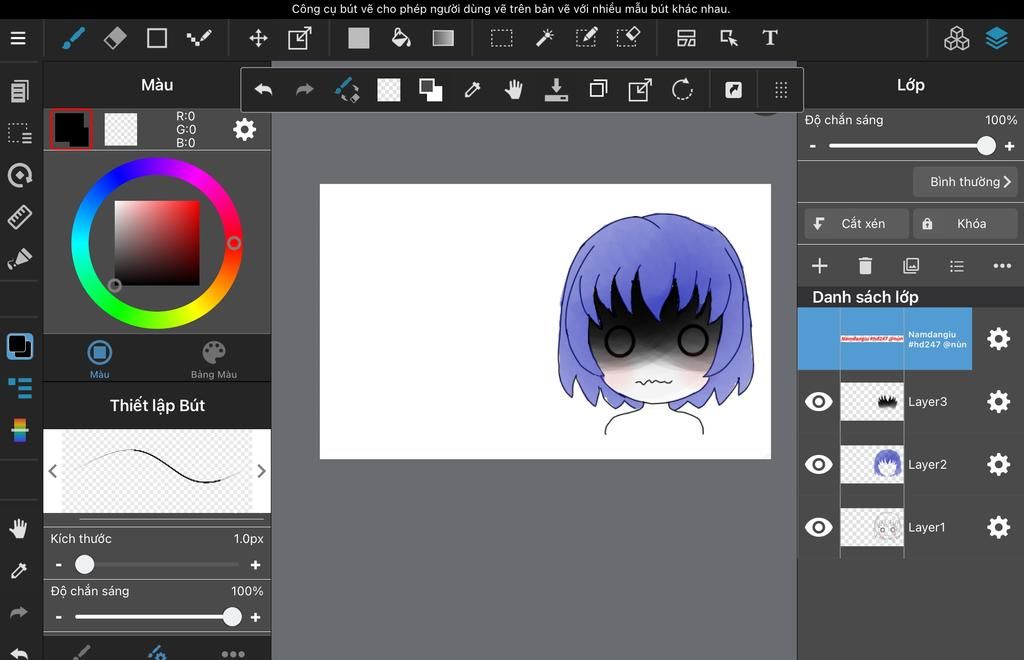The image size is (1024, 660).
Task: Delete layer with trash icon
Action: coord(865,266)
